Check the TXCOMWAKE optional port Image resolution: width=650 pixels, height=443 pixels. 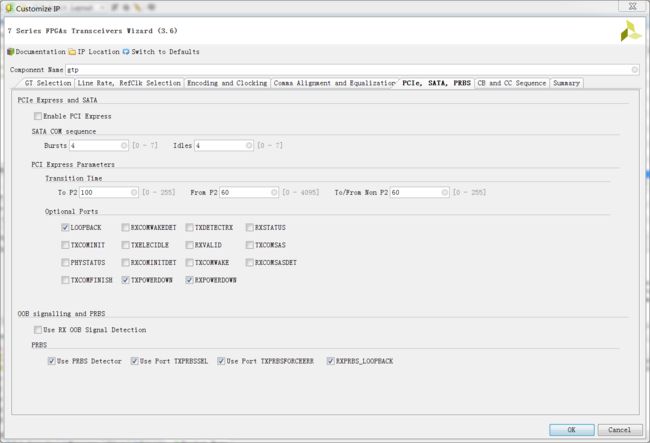189,262
